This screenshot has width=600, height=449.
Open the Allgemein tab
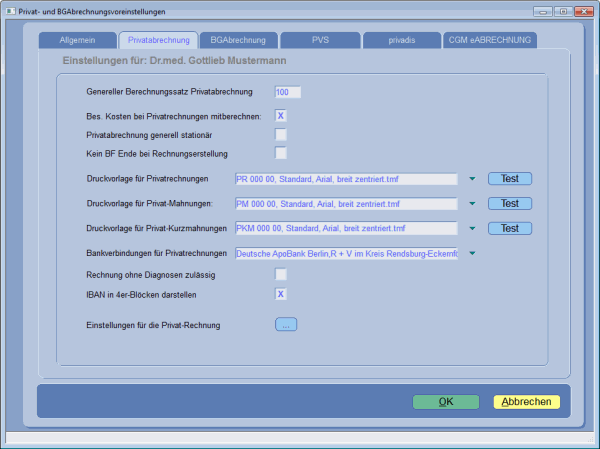pyautogui.click(x=77, y=41)
